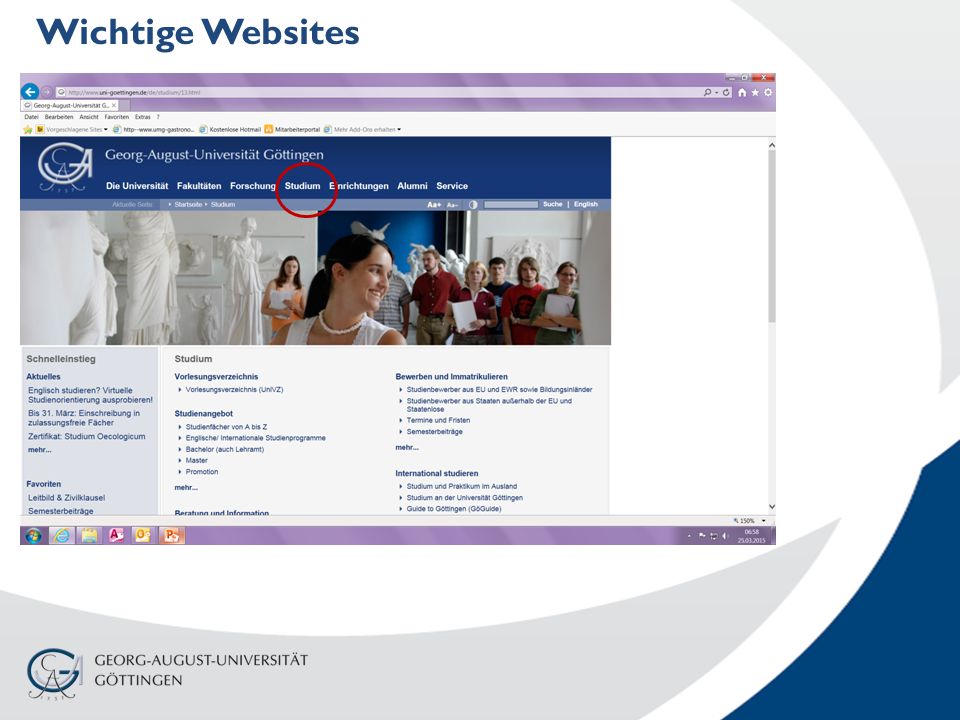Image resolution: width=960 pixels, height=720 pixels.
Task: Open Studium in the site navigation
Action: pyautogui.click(x=302, y=186)
